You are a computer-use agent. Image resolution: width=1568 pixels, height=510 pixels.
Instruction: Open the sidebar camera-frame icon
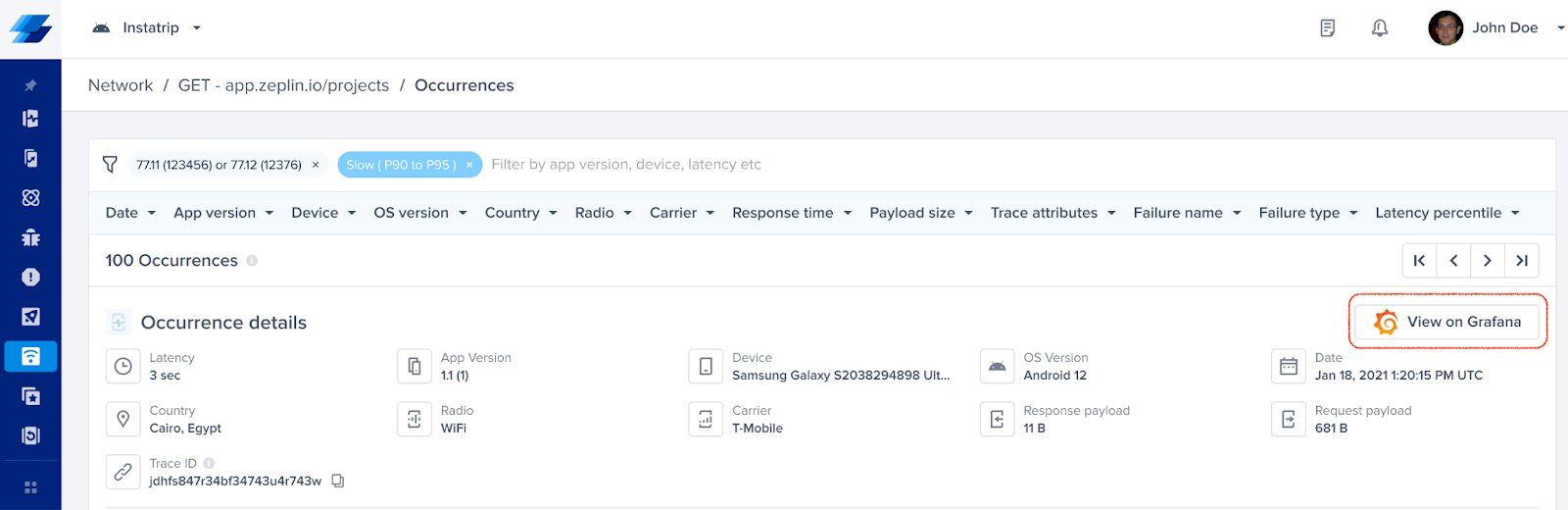(30, 435)
